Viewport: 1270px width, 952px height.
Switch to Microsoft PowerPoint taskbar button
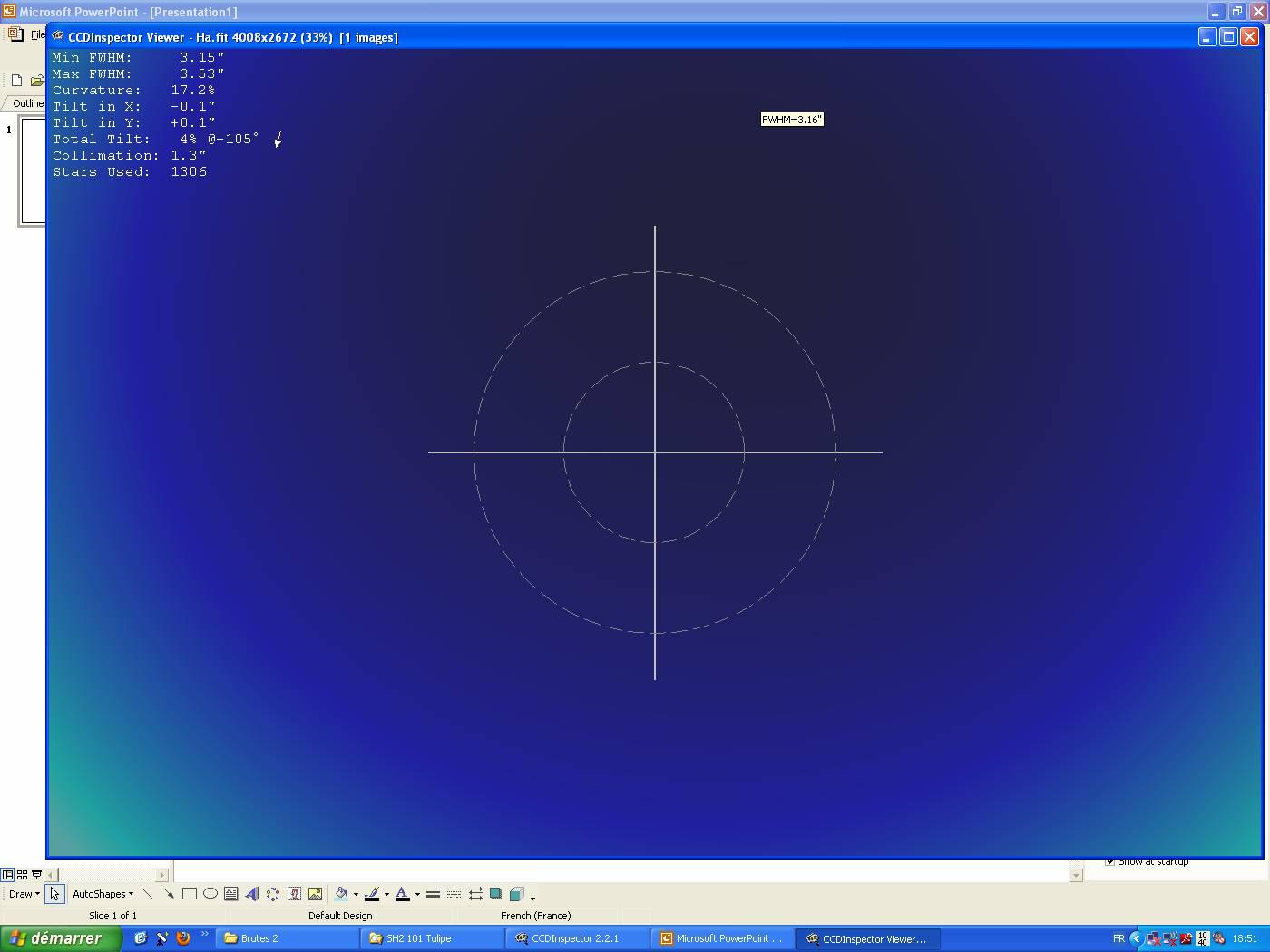tap(723, 938)
